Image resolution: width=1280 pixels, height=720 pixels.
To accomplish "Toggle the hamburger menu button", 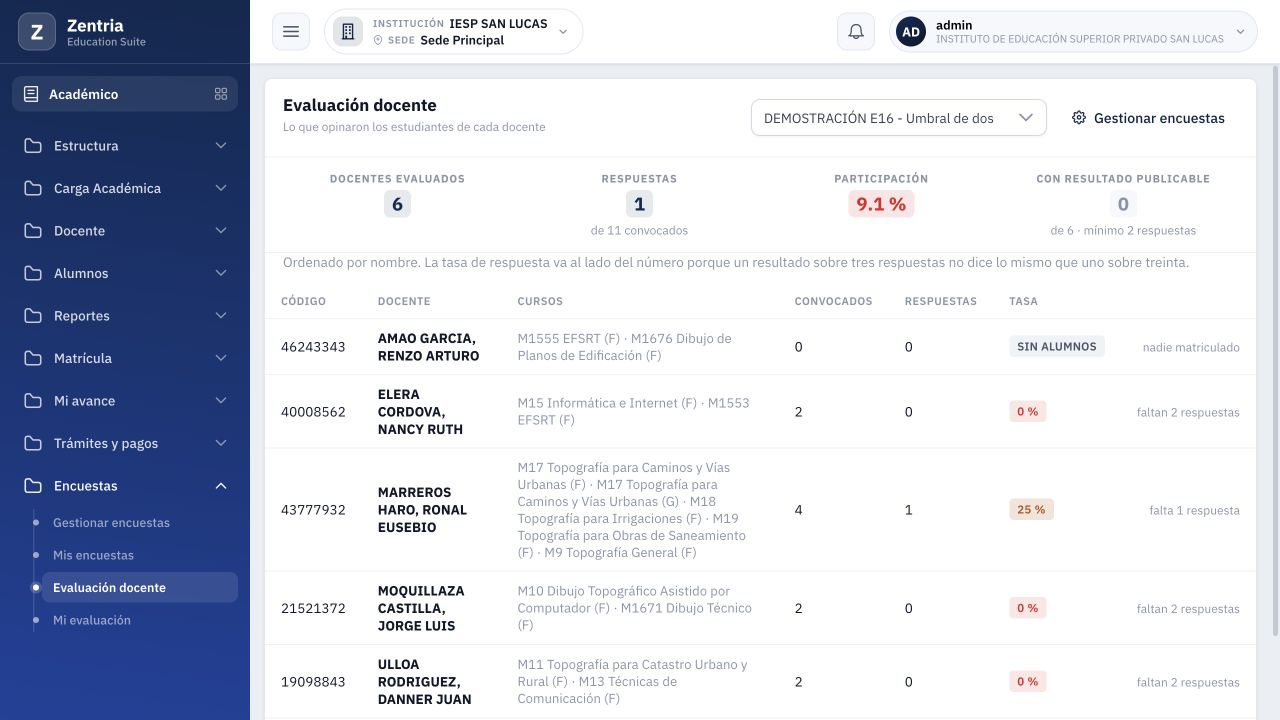I will [x=291, y=32].
